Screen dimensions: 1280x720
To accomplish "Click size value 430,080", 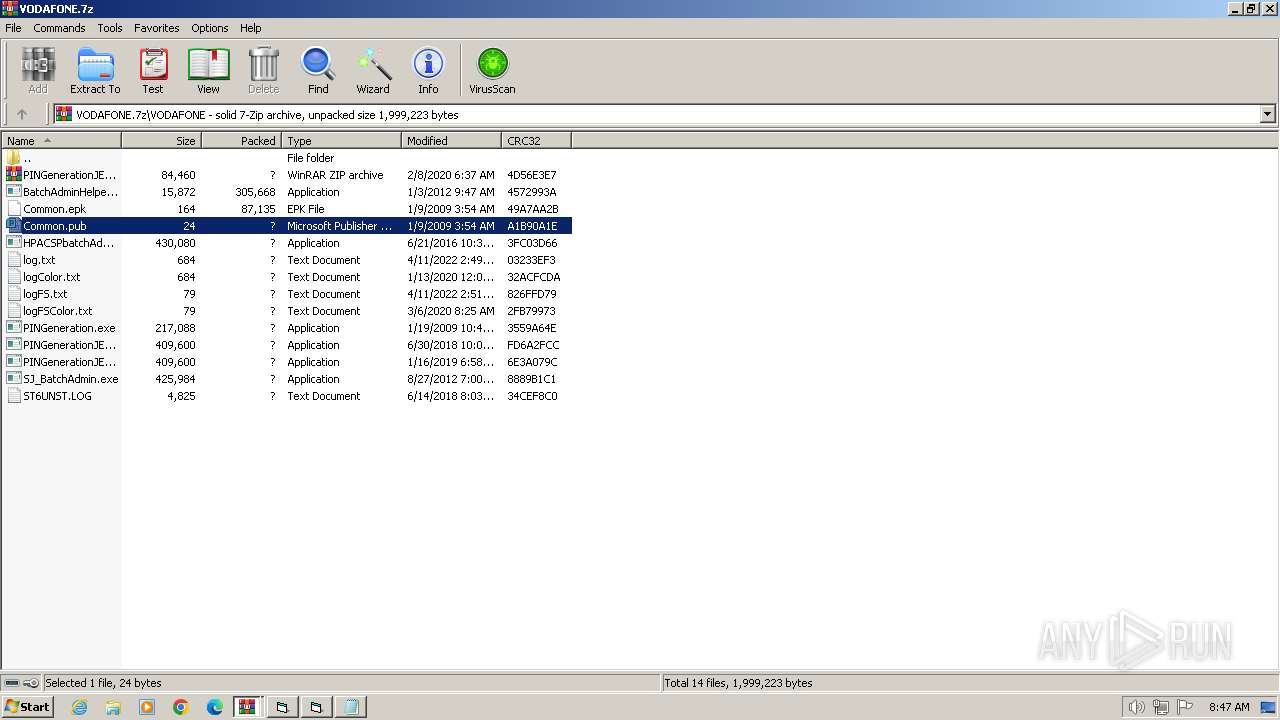I will (175, 243).
